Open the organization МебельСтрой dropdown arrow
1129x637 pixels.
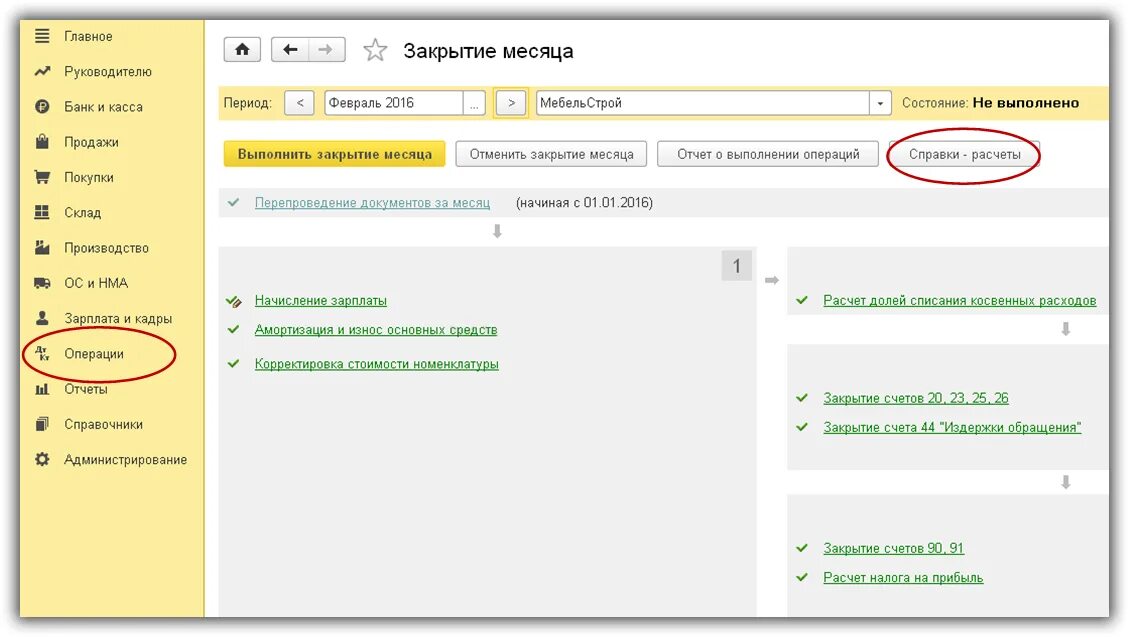click(x=880, y=104)
